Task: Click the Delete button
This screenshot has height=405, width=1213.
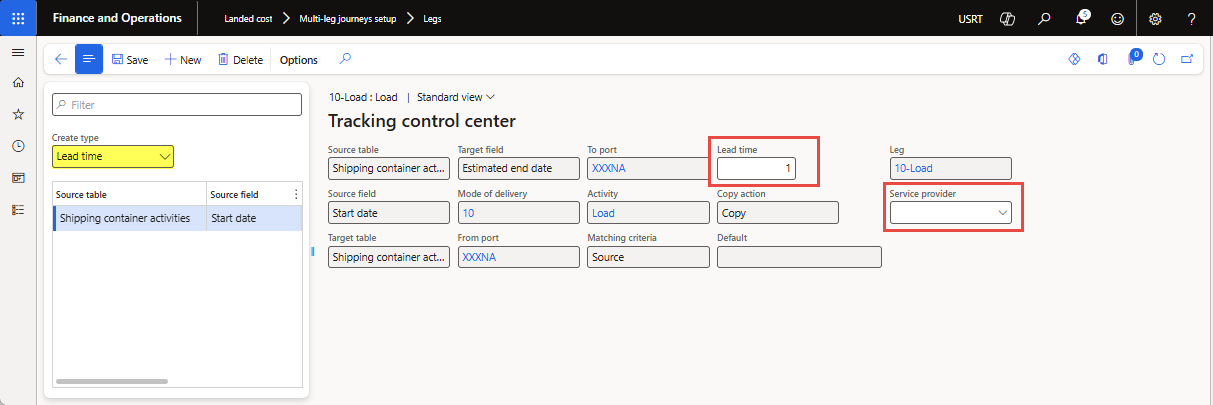Action: [x=240, y=60]
